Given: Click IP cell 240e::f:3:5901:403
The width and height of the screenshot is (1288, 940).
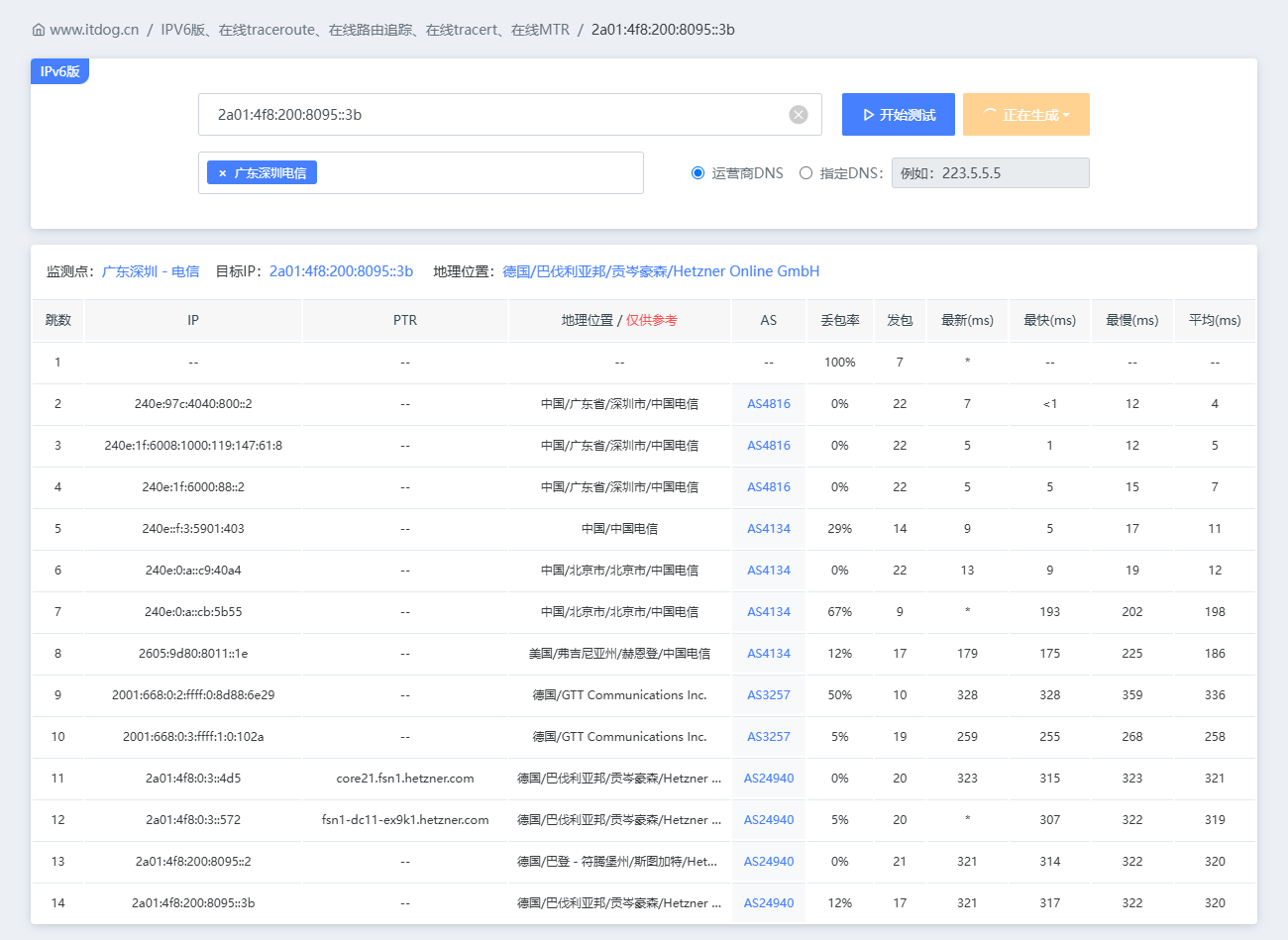Looking at the screenshot, I should point(193,529).
